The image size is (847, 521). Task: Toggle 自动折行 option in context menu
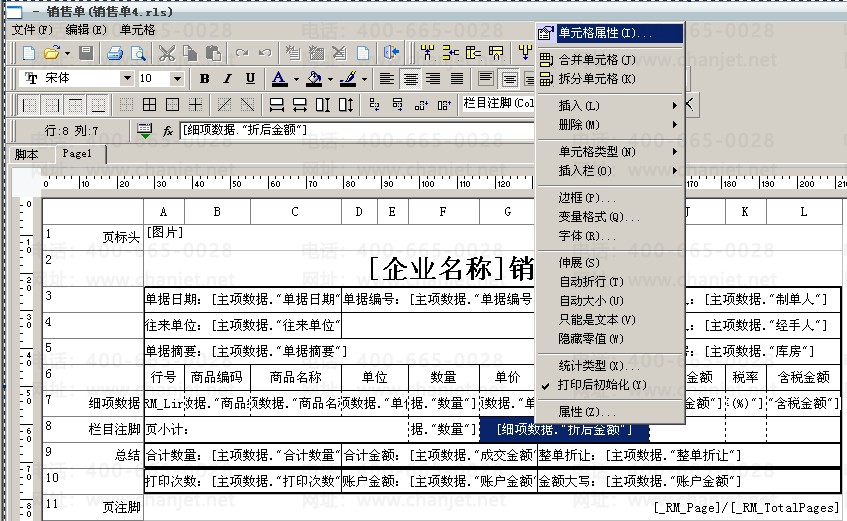[591, 282]
